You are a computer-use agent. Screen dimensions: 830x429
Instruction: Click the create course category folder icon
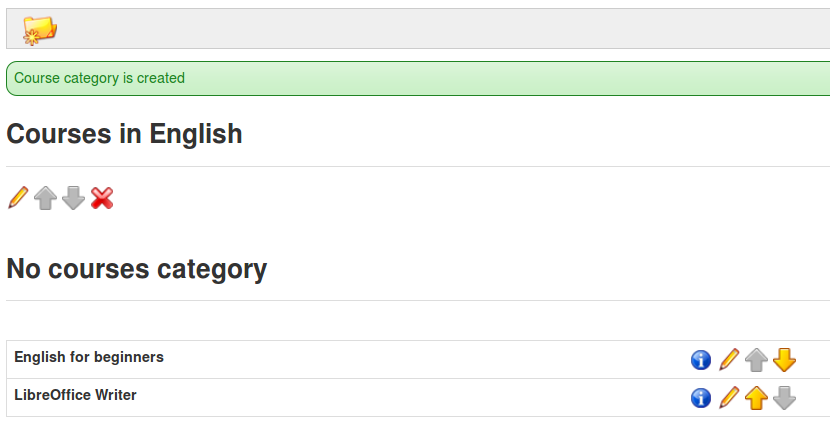click(40, 30)
